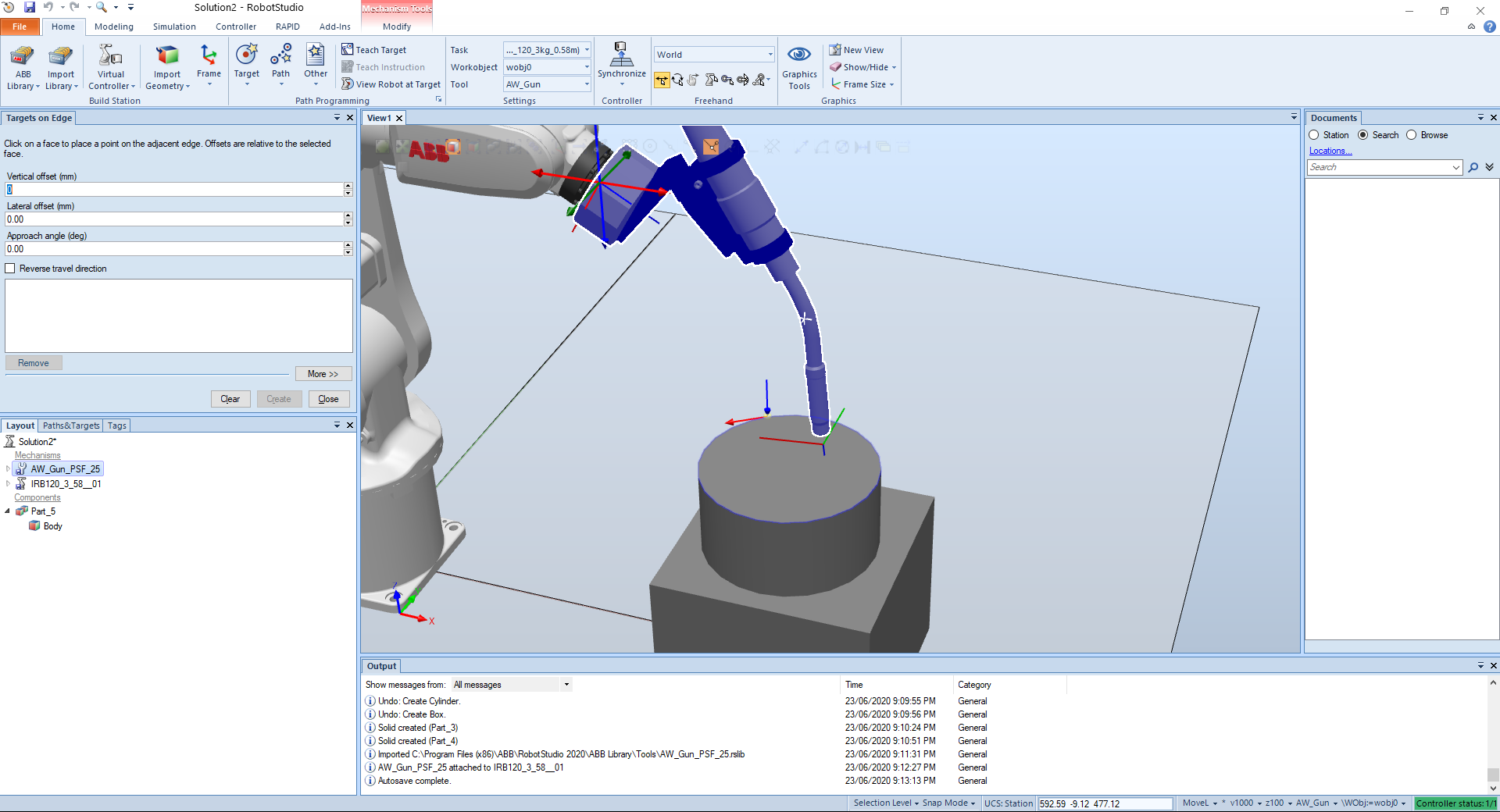Expand the AW_Gun_PSF_25 tree node
1500x812 pixels.
pyautogui.click(x=8, y=469)
